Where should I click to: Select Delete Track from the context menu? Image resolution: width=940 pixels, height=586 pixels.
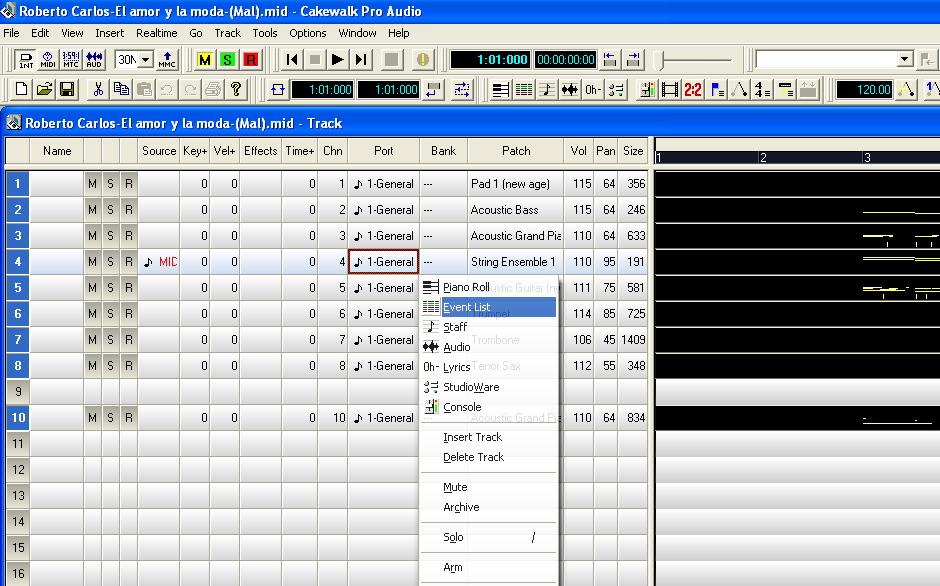[489, 457]
